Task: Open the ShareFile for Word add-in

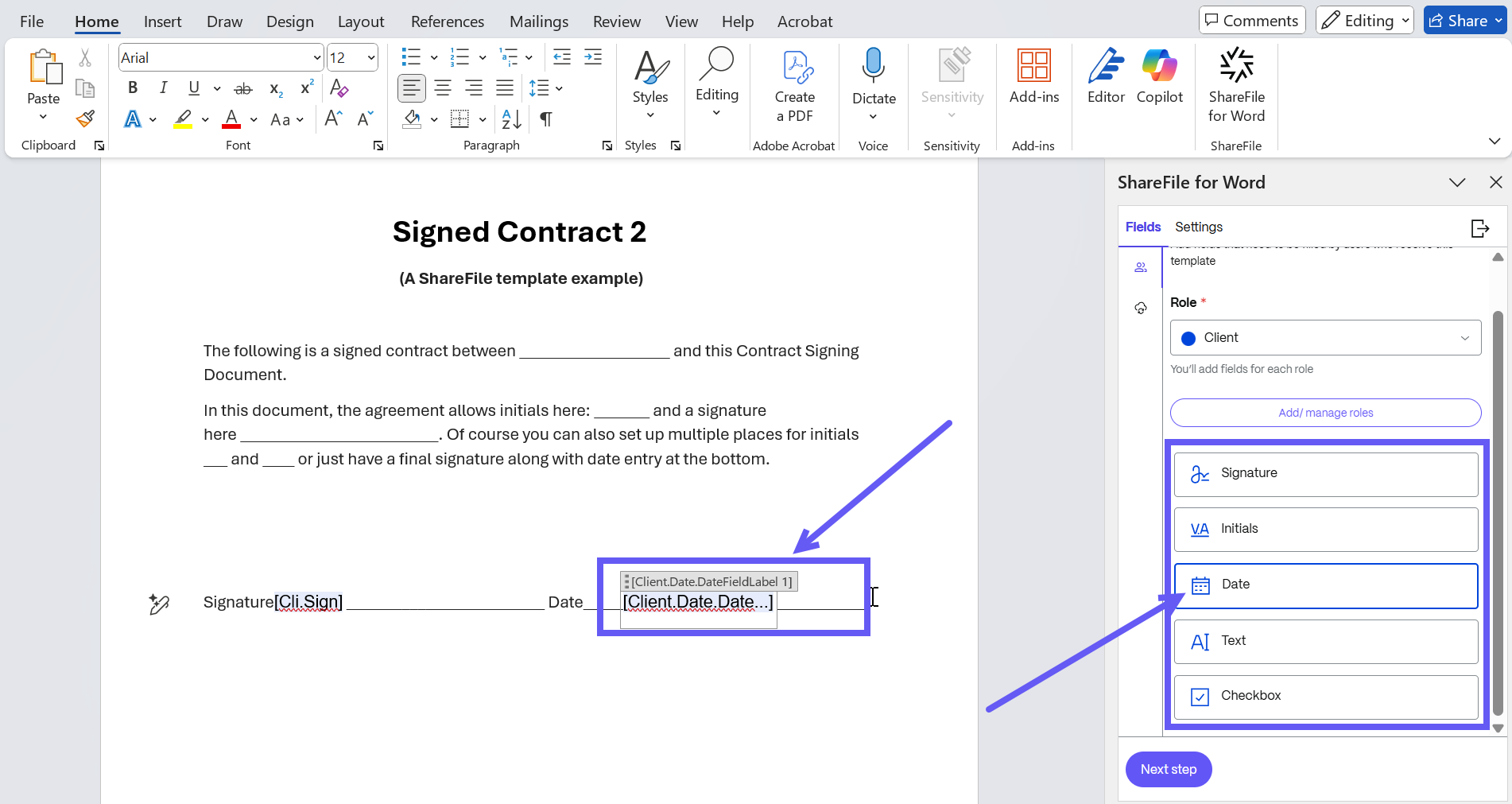Action: tap(1236, 84)
